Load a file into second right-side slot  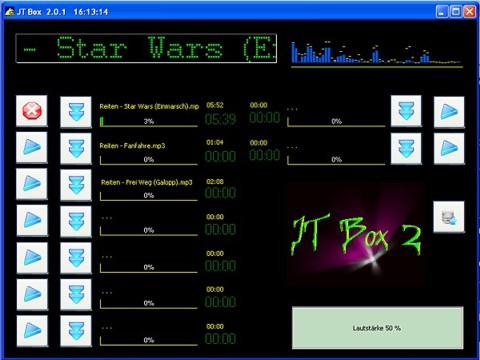[x=406, y=149]
